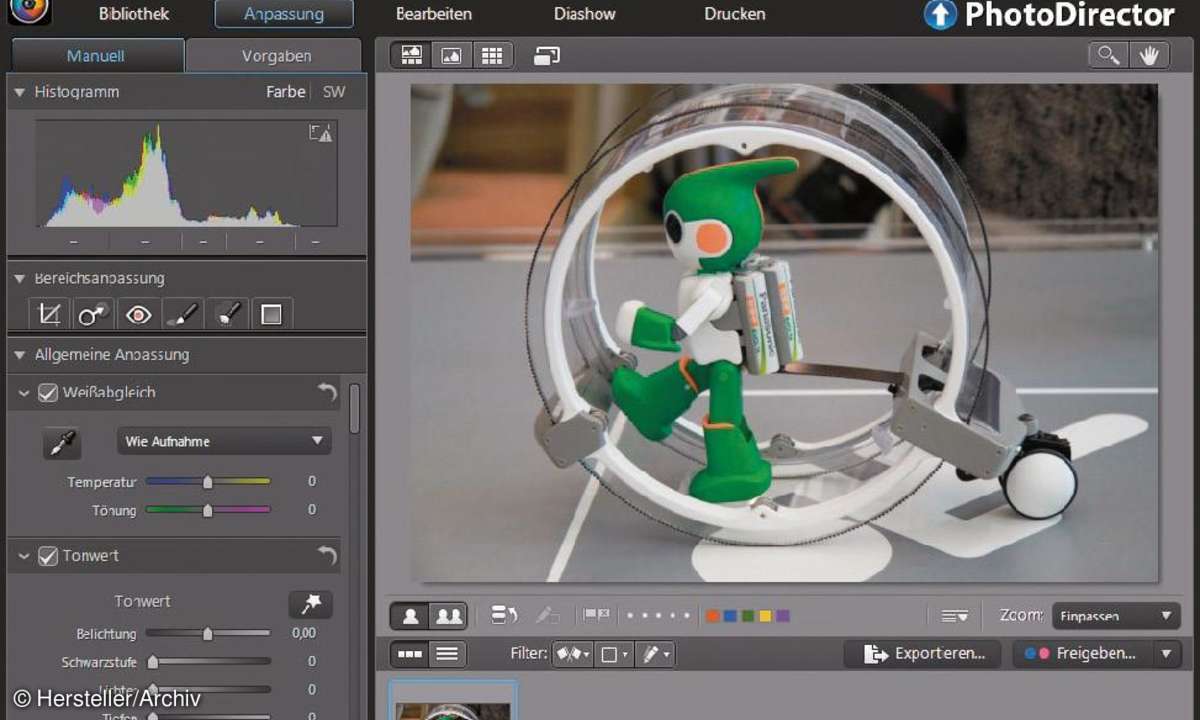Open the Diashow module
Viewport: 1200px width, 720px height.
click(x=585, y=14)
